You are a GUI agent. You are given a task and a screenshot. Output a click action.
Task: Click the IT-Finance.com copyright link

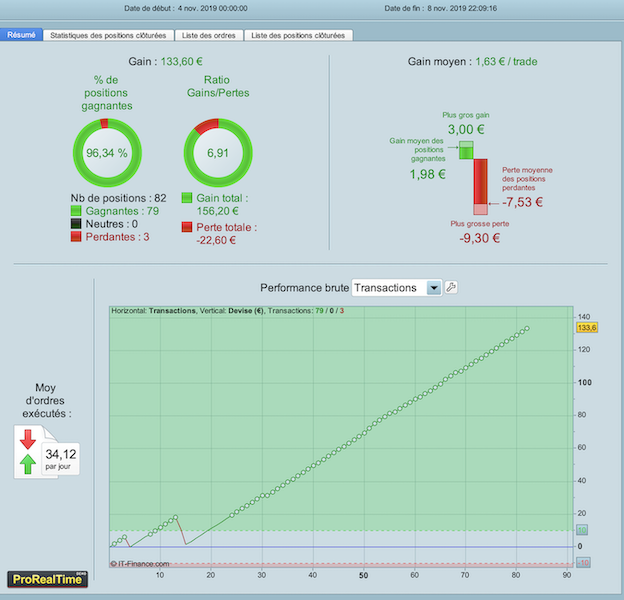(x=140, y=564)
